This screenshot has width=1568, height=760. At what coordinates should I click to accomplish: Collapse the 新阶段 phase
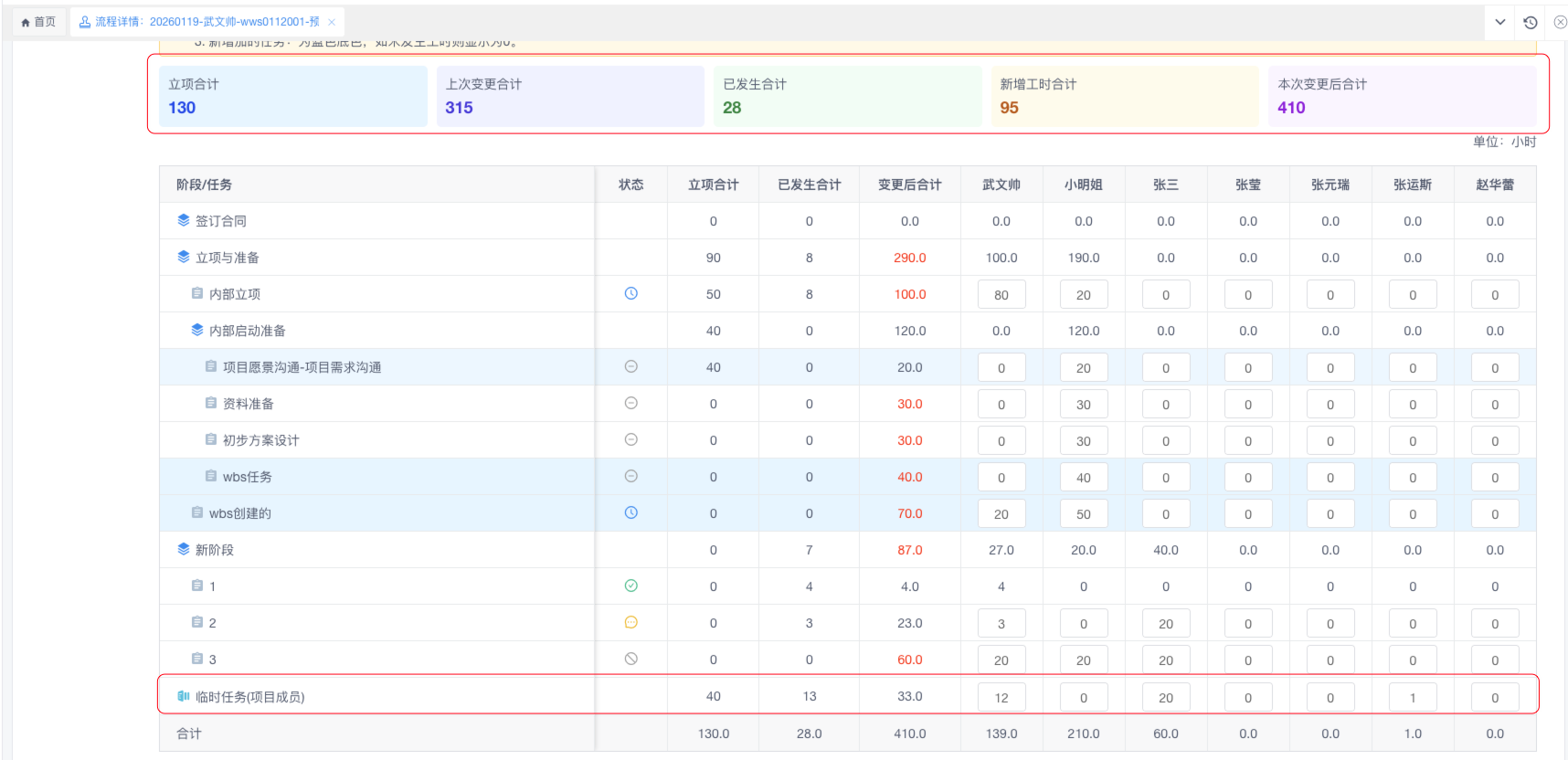tap(184, 549)
